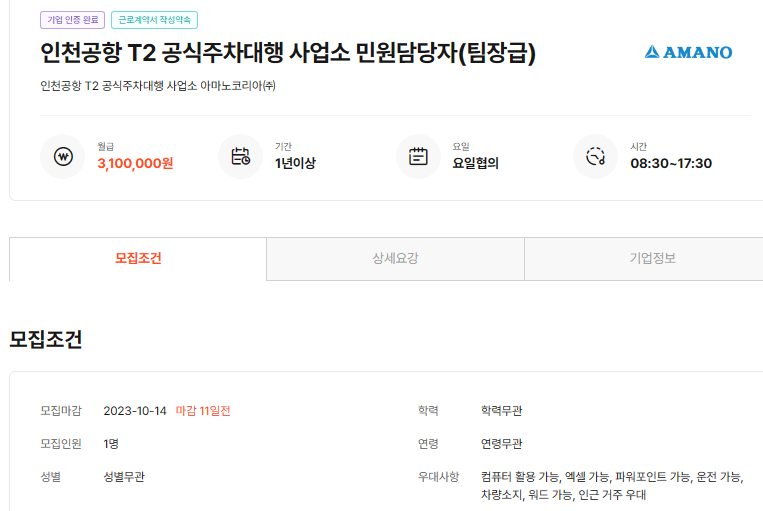This screenshot has height=511, width=763.
Task: Click the age value 연령무관
Action: pos(502,444)
